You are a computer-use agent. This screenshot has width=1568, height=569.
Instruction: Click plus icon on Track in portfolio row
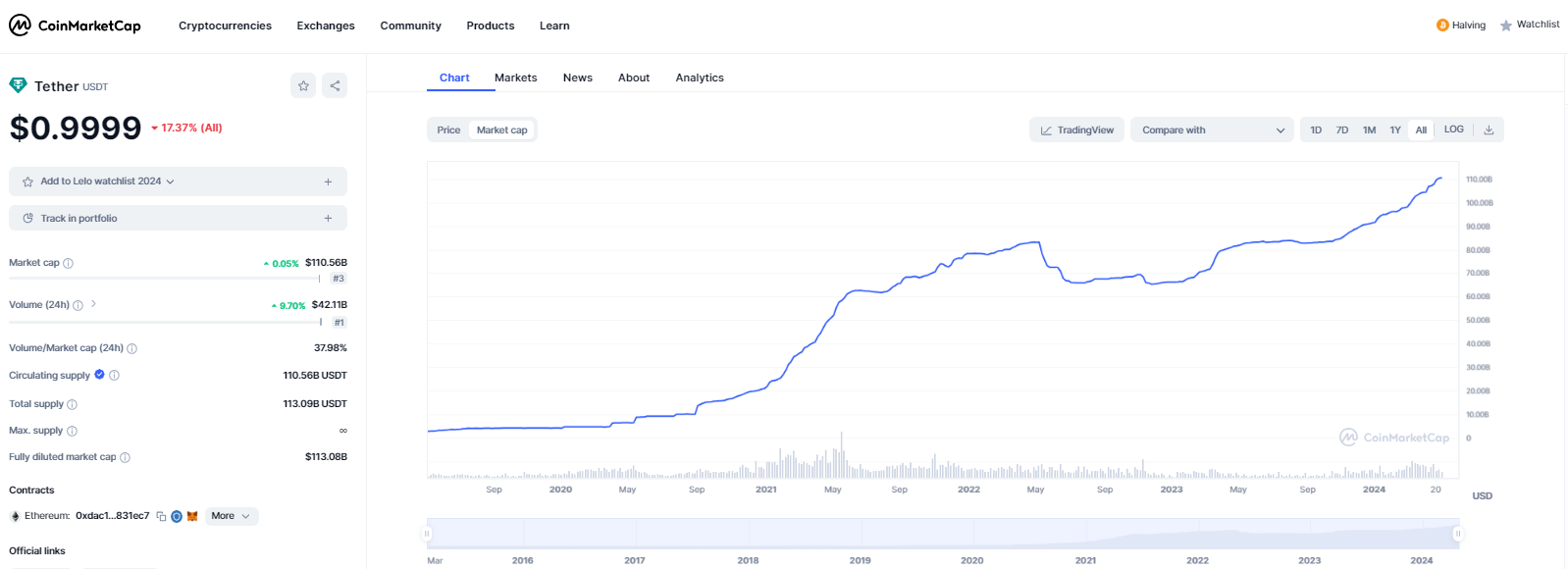[x=328, y=219]
